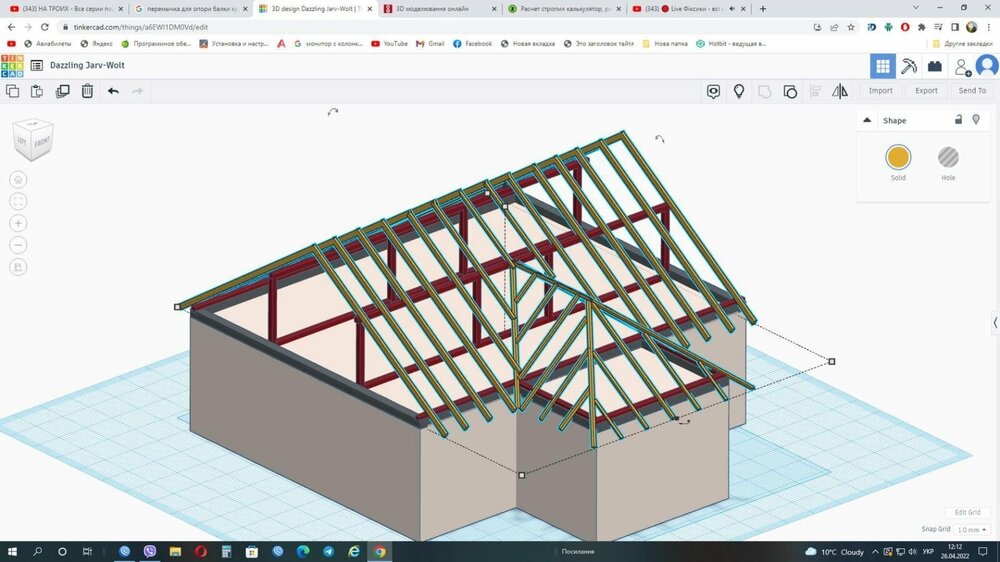Open the Solid color swatch
Viewport: 1000px width, 562px height.
898,157
